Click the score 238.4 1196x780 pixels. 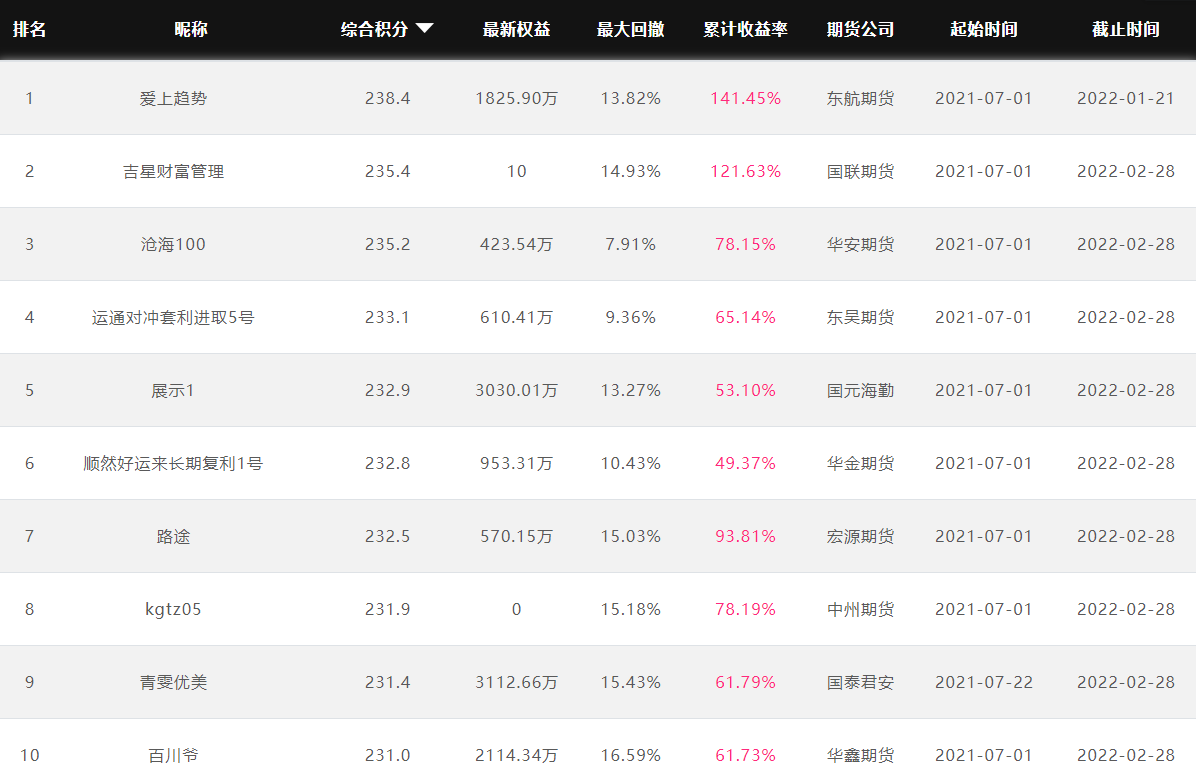(x=387, y=98)
